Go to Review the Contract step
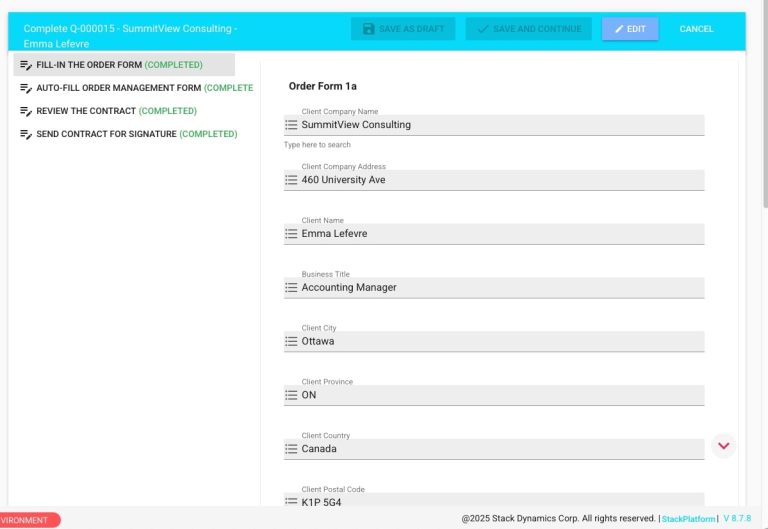The height and width of the screenshot is (529, 768). [x=115, y=111]
